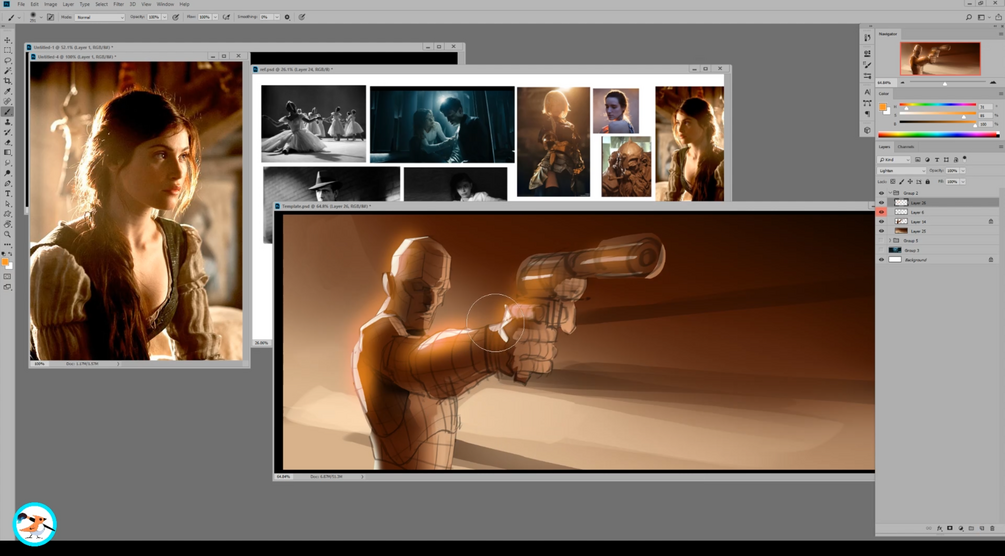Open the File menu
This screenshot has width=1005, height=556.
[21, 4]
